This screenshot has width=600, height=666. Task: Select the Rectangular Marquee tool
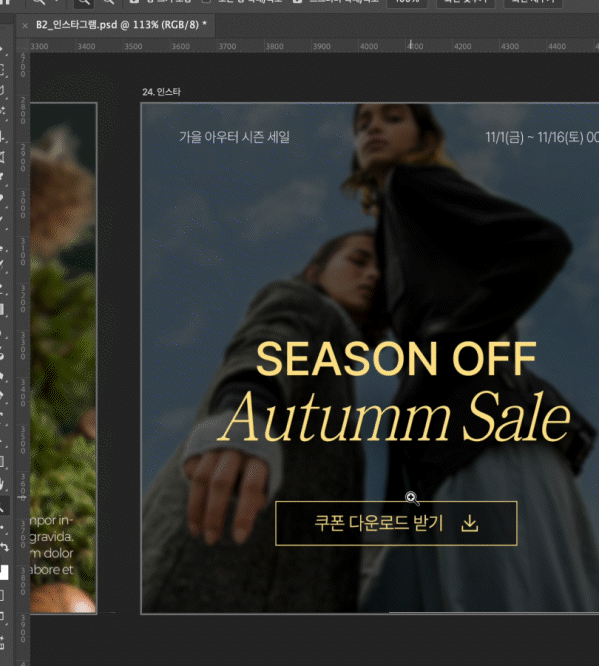click(x=4, y=69)
